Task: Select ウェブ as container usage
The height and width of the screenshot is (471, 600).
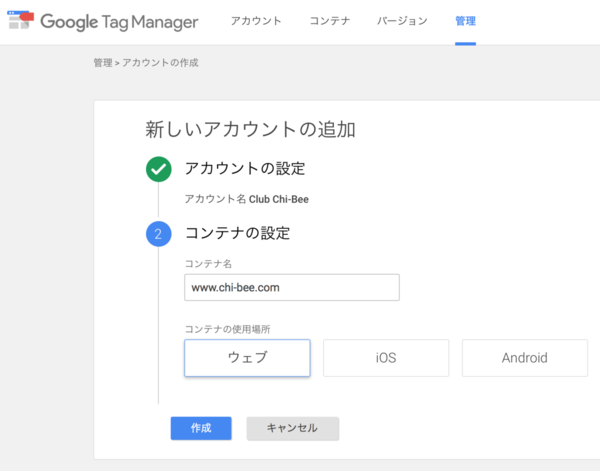Action: pyautogui.click(x=247, y=358)
